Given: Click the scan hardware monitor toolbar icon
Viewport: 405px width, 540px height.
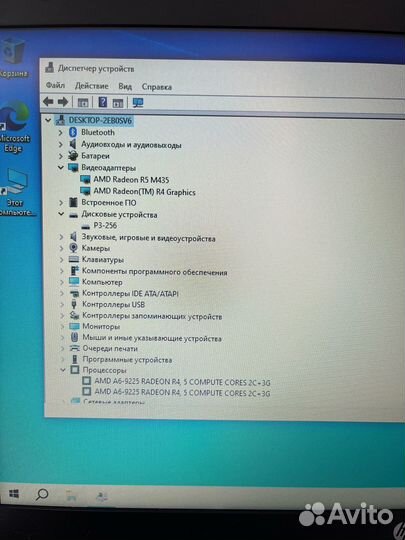Looking at the screenshot, I should click(138, 102).
